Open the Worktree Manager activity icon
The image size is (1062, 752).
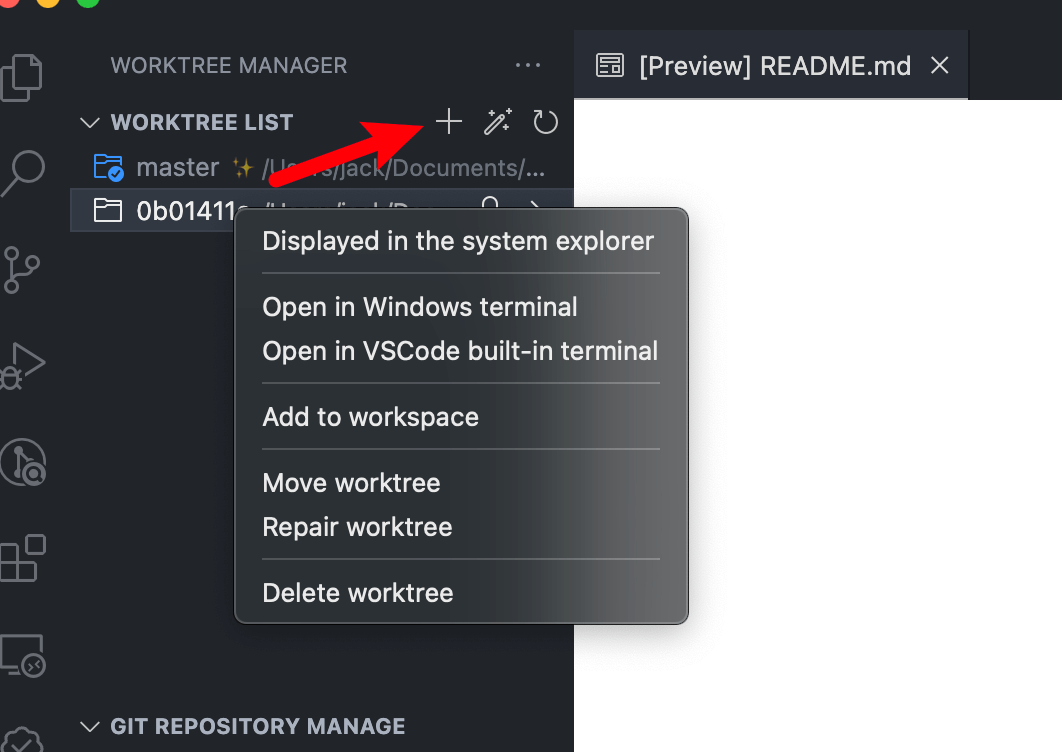pyautogui.click(x=23, y=463)
